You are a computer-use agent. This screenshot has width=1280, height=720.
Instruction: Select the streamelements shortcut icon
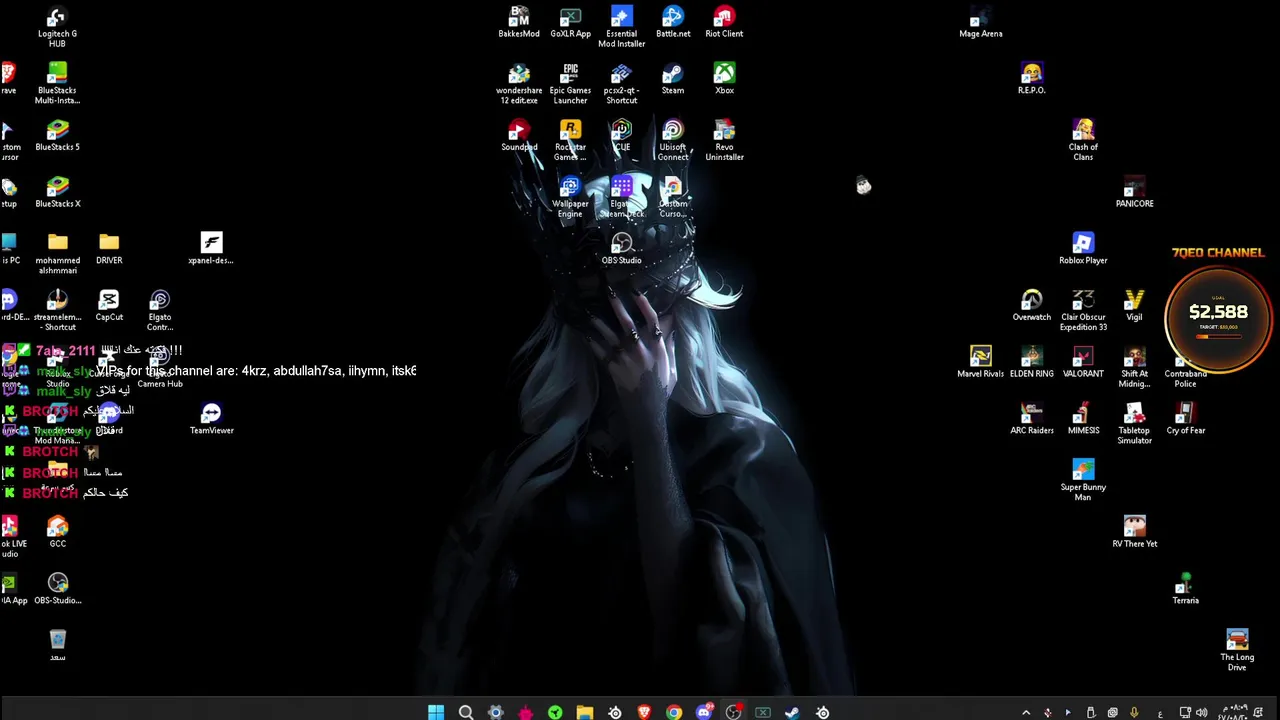tap(57, 311)
